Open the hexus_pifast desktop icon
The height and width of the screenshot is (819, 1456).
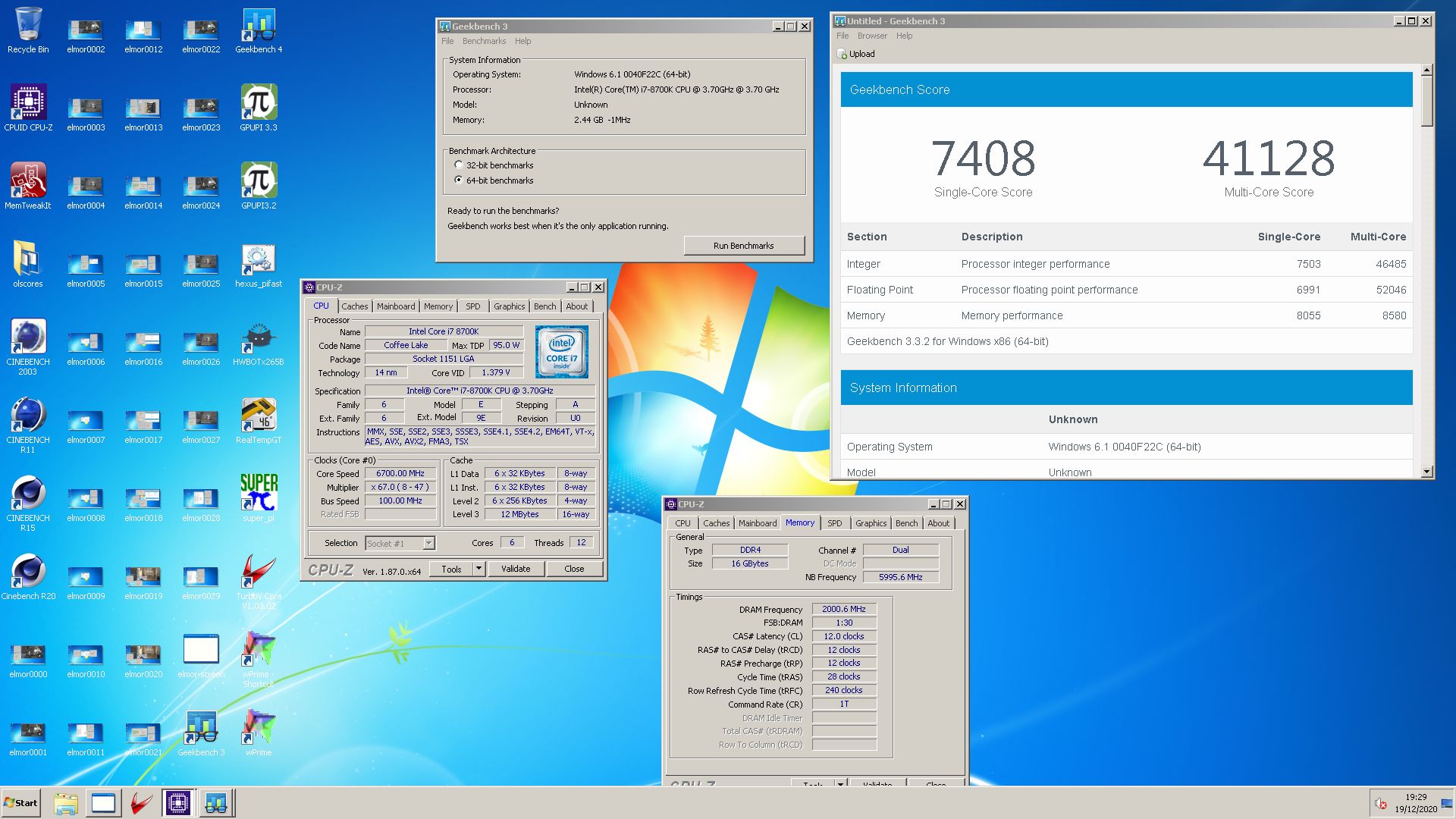pyautogui.click(x=259, y=264)
